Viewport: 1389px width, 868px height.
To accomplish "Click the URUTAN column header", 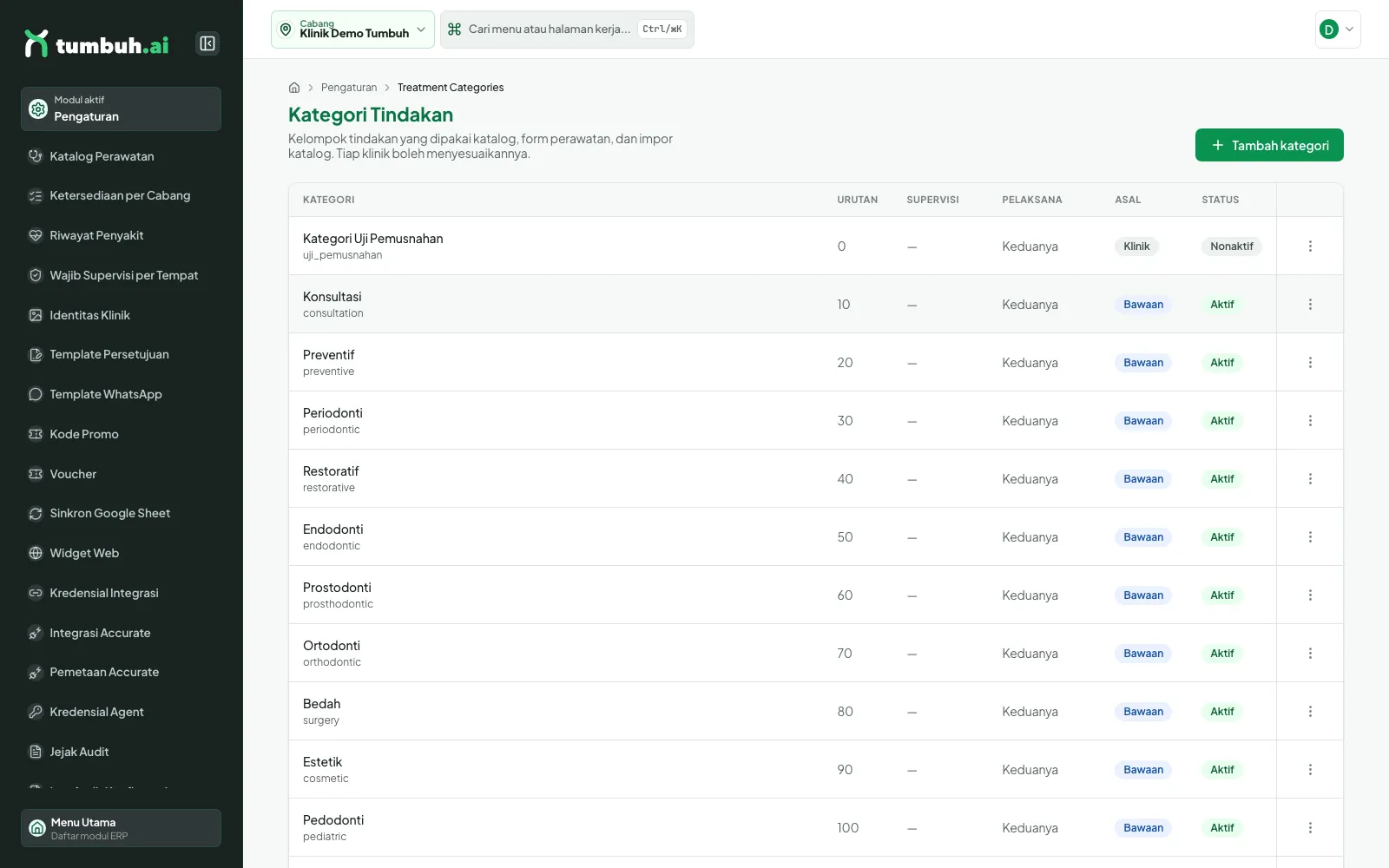I will (857, 200).
